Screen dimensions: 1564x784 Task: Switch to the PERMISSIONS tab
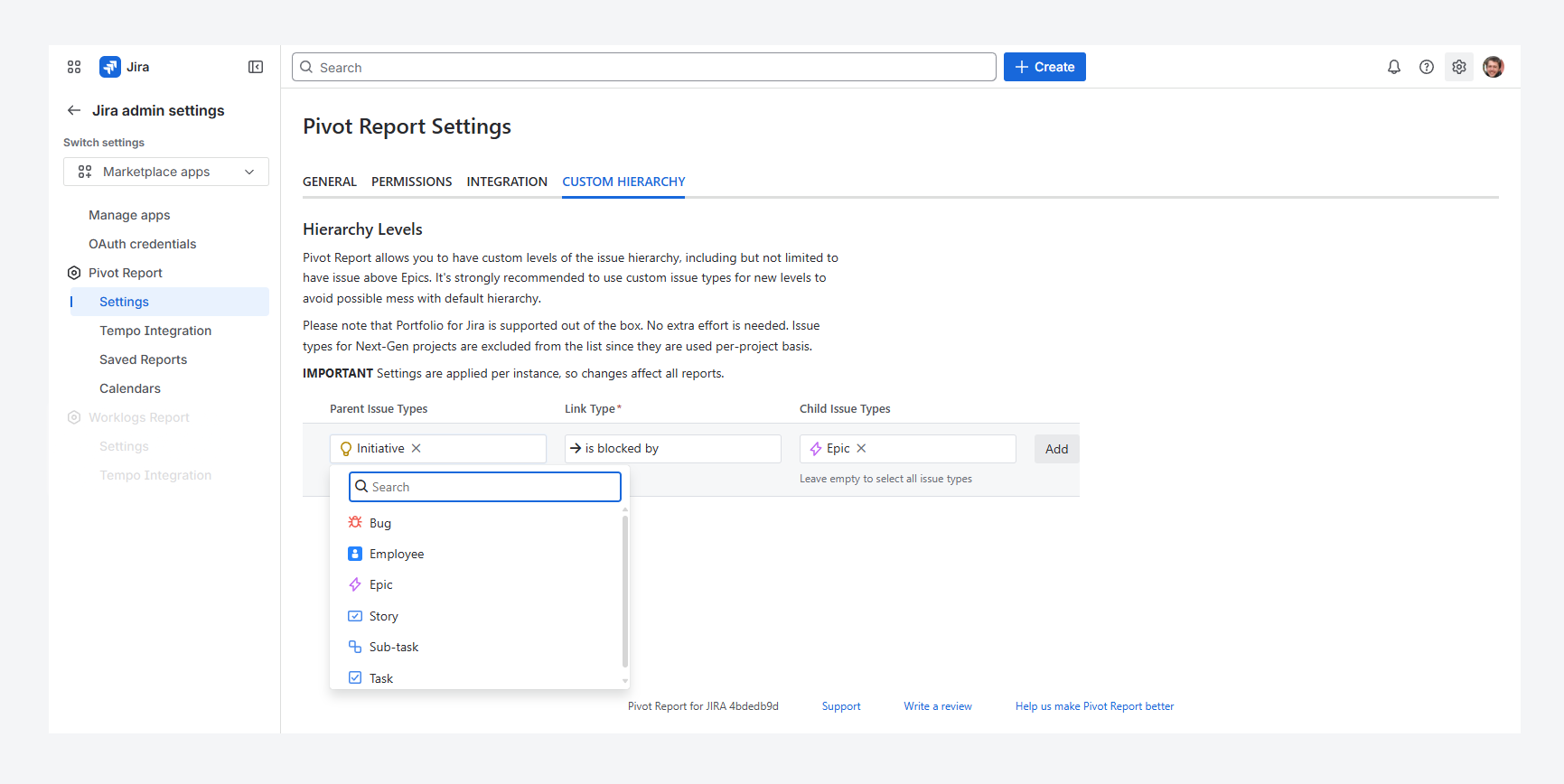pyautogui.click(x=412, y=182)
